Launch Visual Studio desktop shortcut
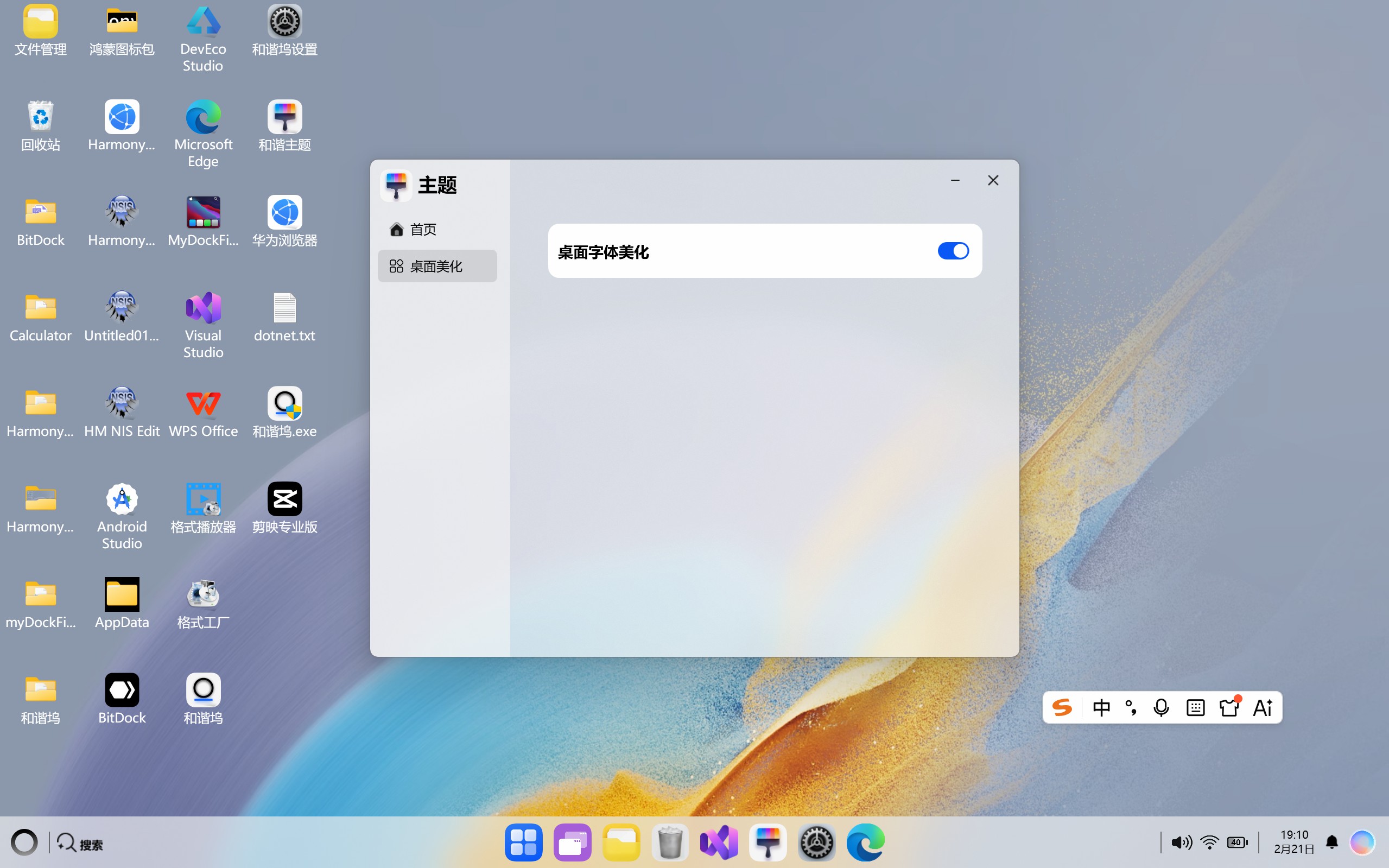This screenshot has height=868, width=1389. pyautogui.click(x=203, y=325)
